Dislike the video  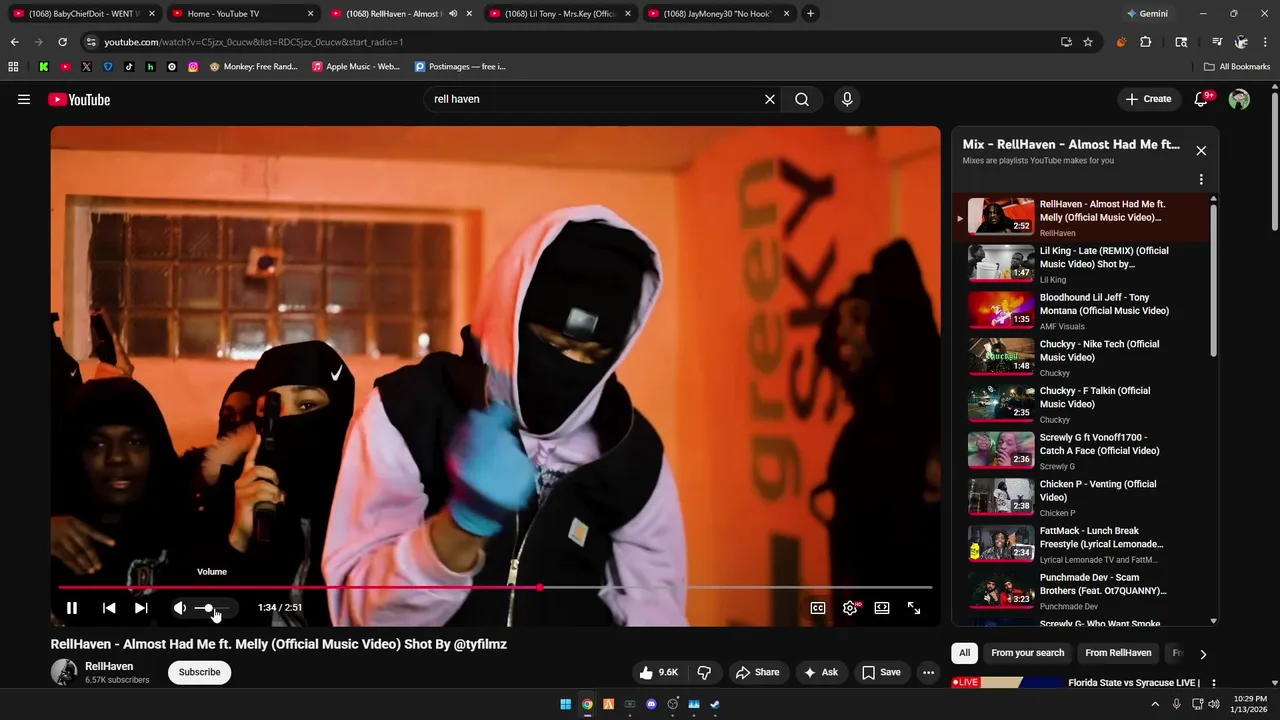[704, 672]
